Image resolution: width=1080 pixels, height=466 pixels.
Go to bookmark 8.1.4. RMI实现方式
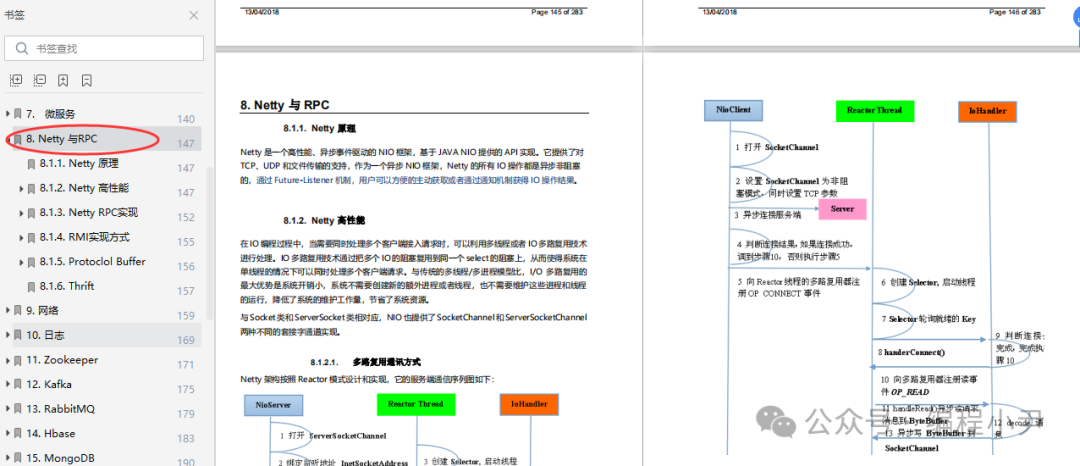click(85, 237)
